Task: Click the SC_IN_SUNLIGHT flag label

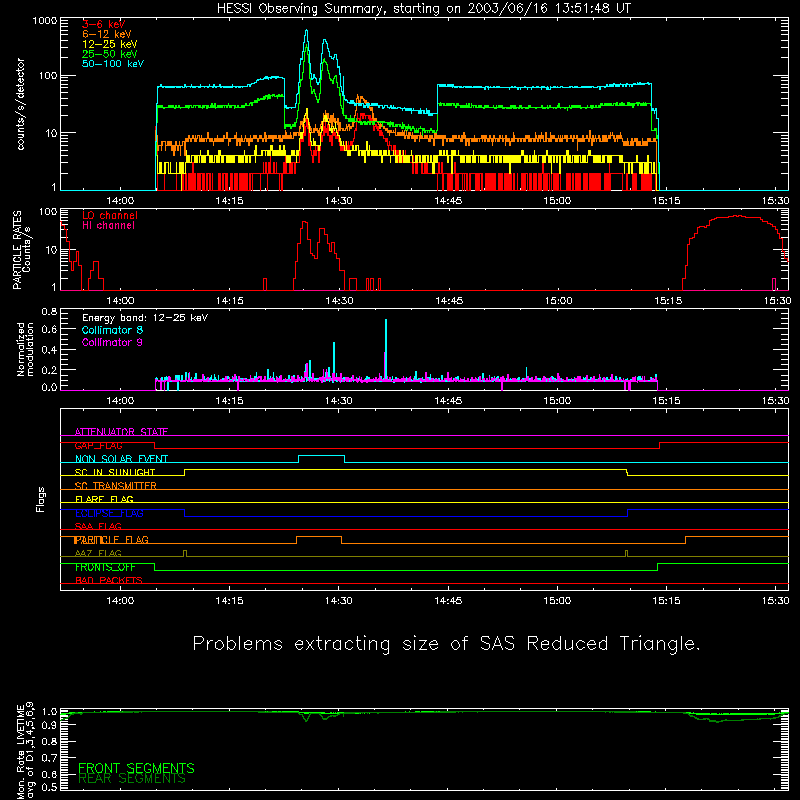Action: point(115,472)
